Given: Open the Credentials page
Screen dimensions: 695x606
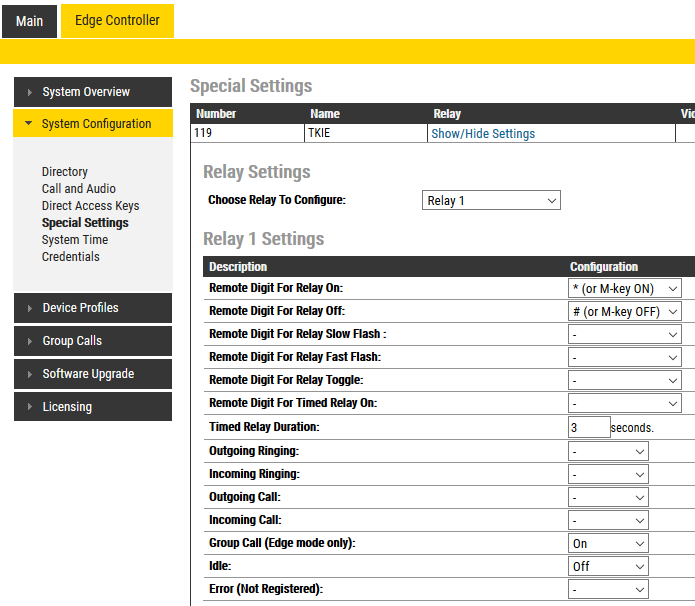Looking at the screenshot, I should (x=71, y=257).
